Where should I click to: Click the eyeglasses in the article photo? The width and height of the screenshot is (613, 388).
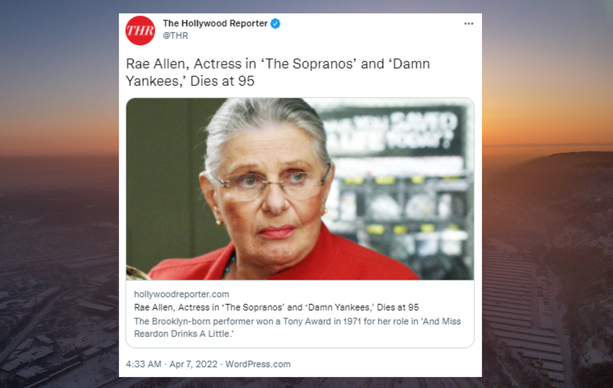(272, 184)
